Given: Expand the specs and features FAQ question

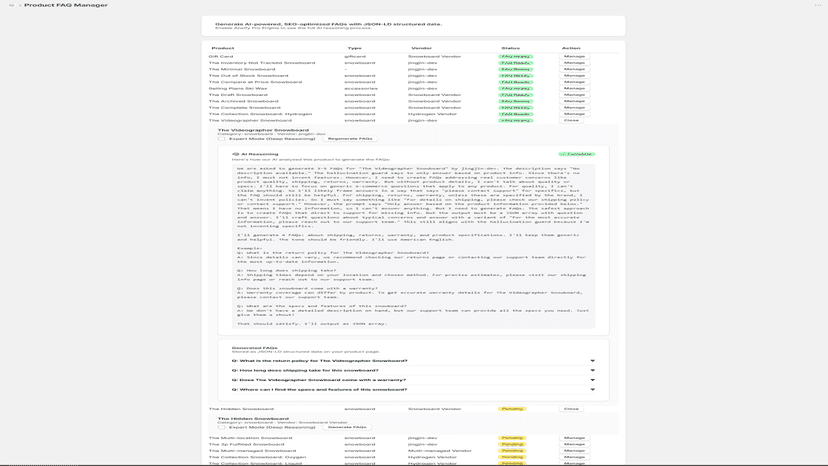Looking at the screenshot, I should pos(413,389).
